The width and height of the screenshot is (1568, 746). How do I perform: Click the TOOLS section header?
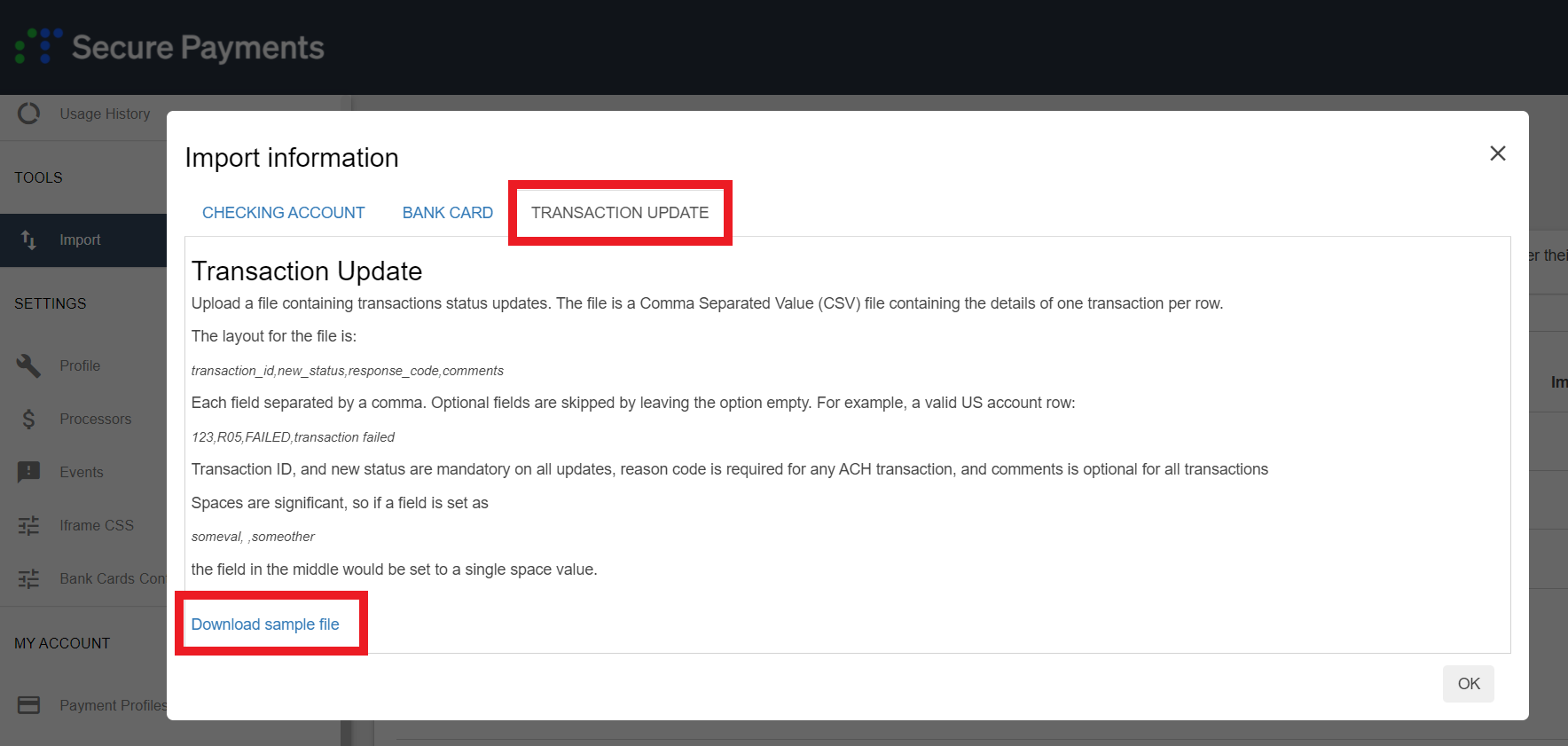tap(38, 177)
